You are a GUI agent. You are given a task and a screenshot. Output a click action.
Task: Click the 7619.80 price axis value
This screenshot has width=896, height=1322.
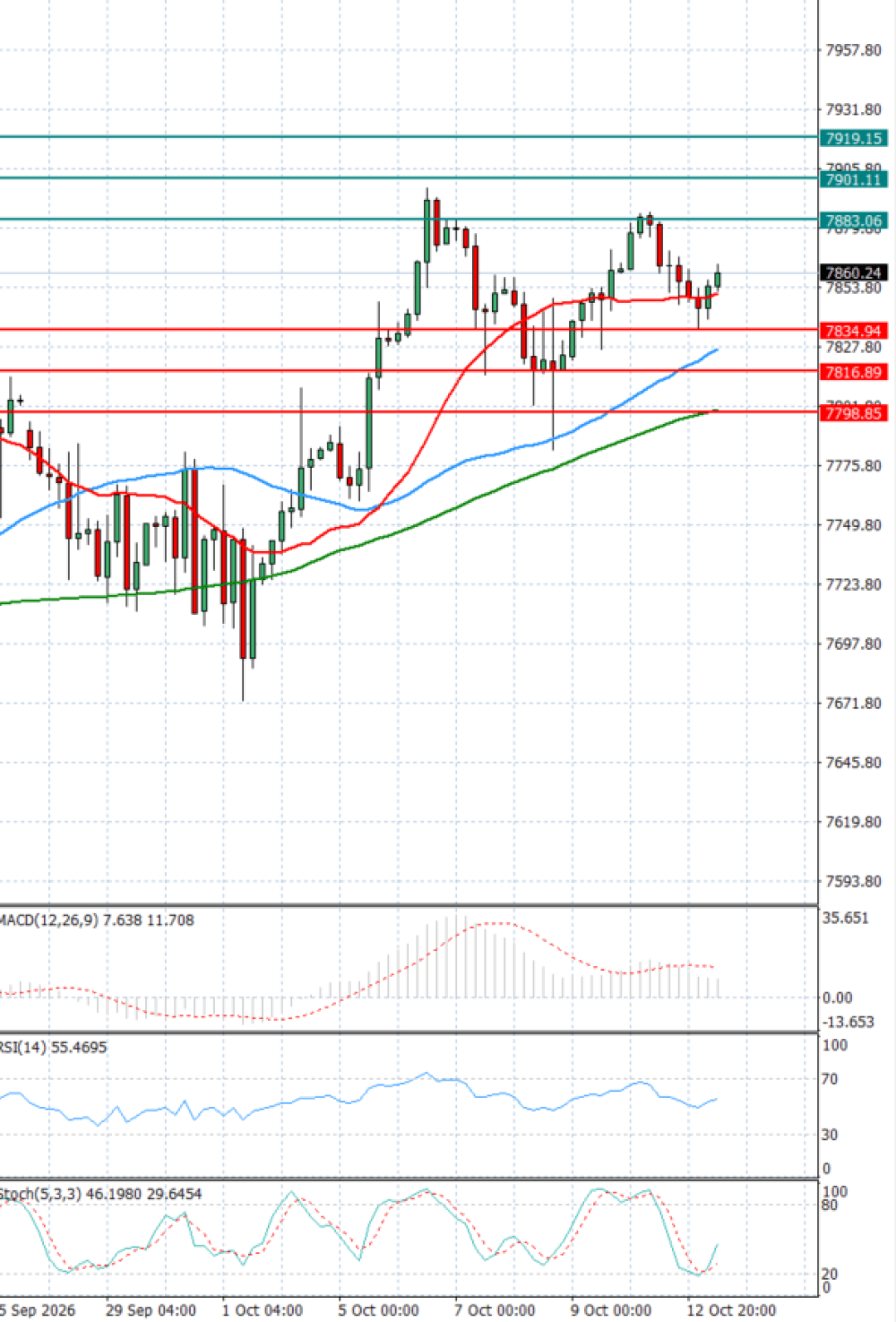[x=853, y=822]
